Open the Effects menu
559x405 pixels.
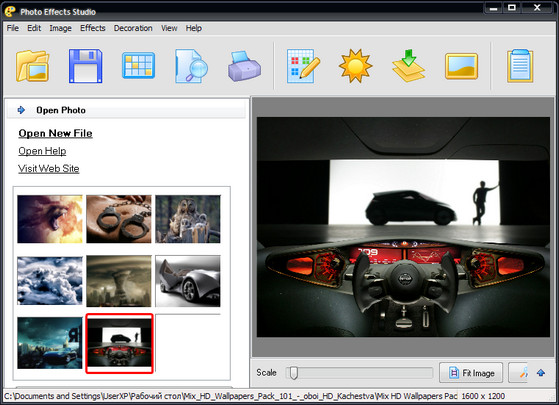(93, 28)
